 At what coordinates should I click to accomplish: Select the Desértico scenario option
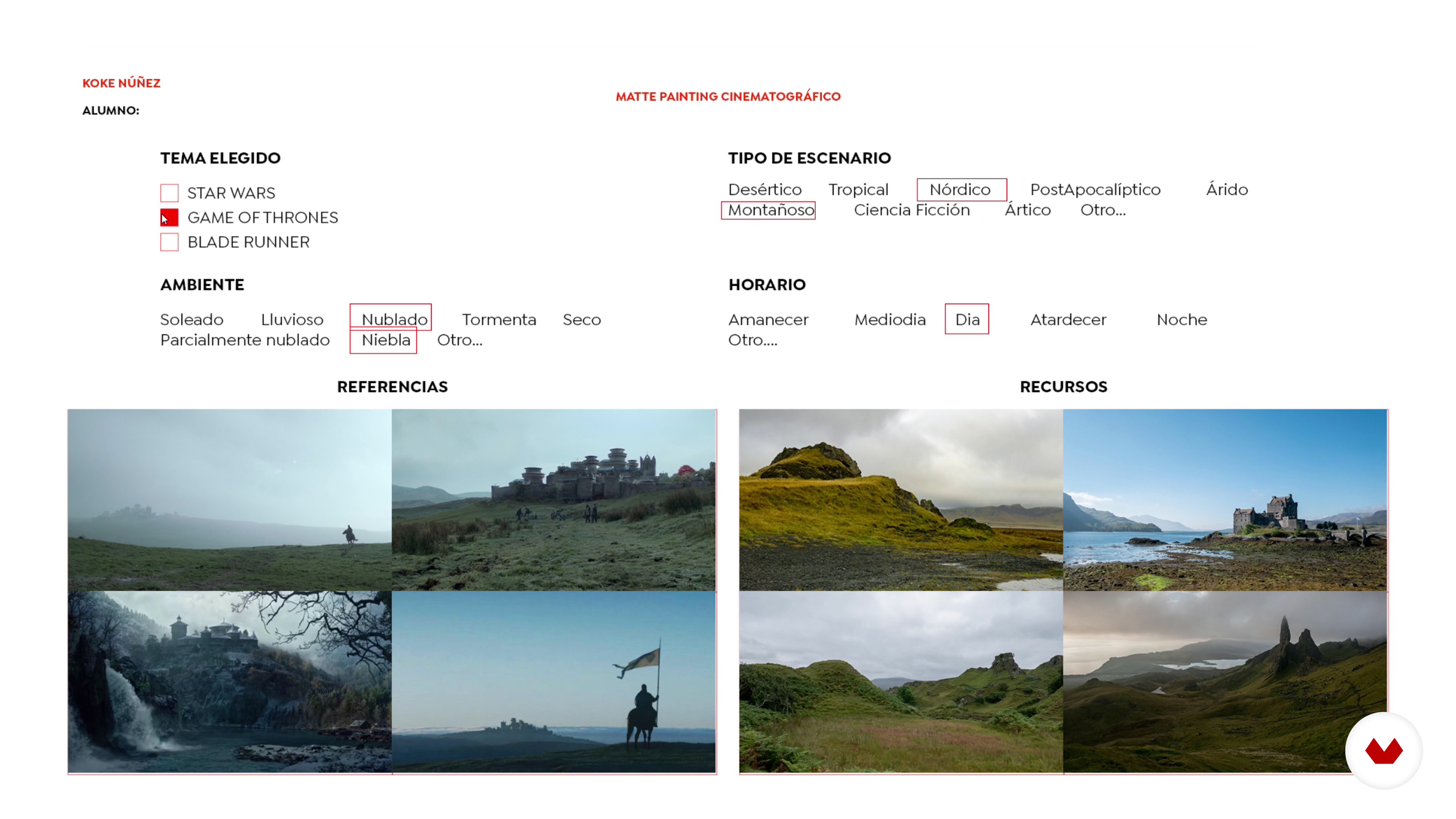(x=765, y=189)
